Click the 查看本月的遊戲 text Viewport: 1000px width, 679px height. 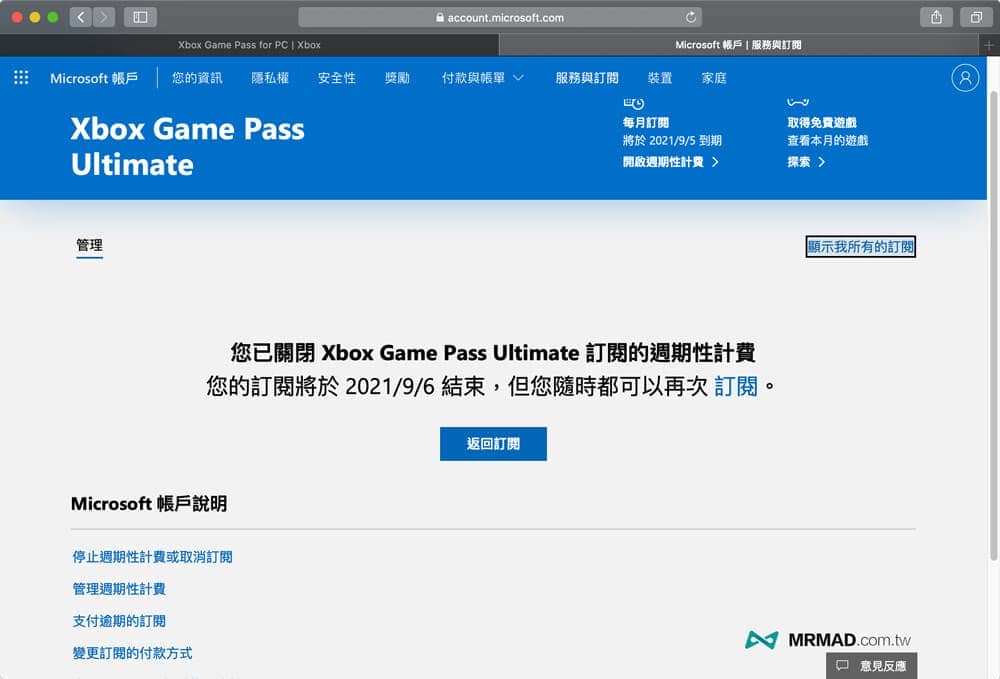[x=827, y=140]
